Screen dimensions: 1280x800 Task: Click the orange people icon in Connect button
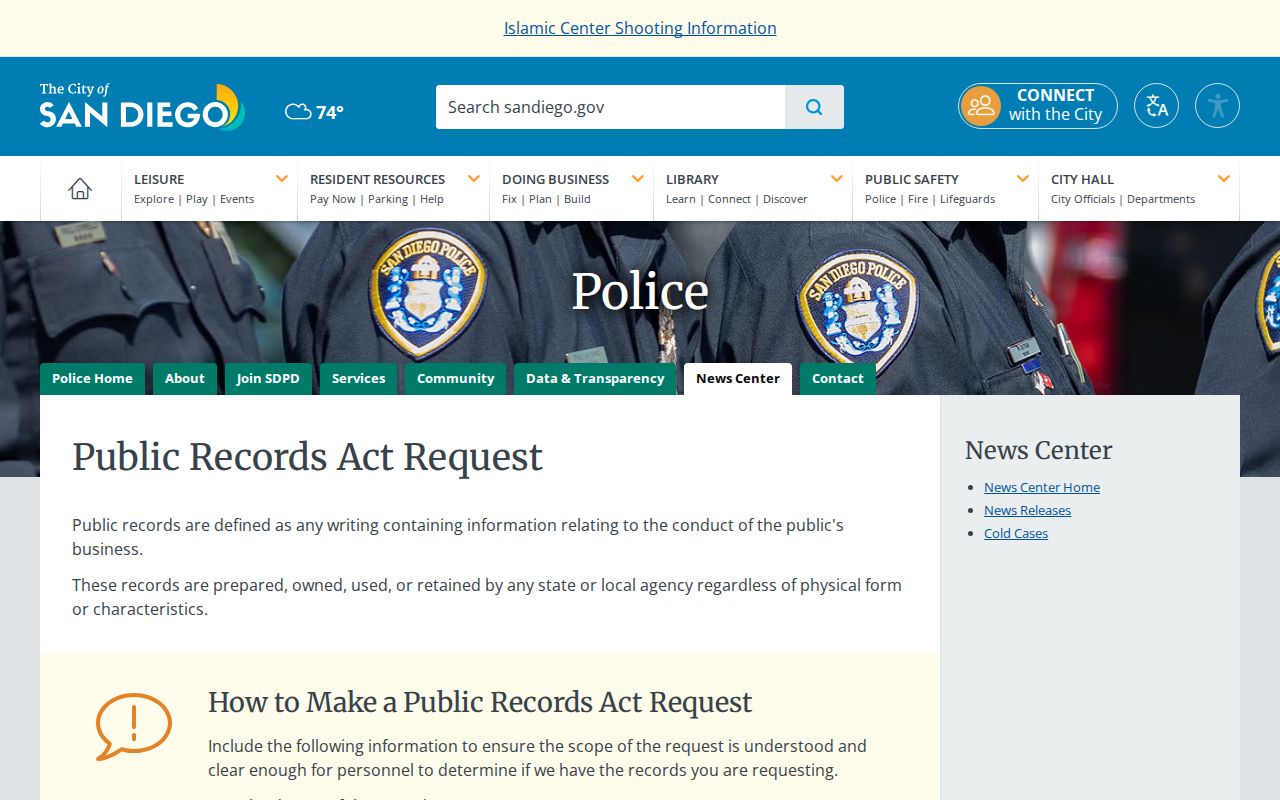[980, 106]
